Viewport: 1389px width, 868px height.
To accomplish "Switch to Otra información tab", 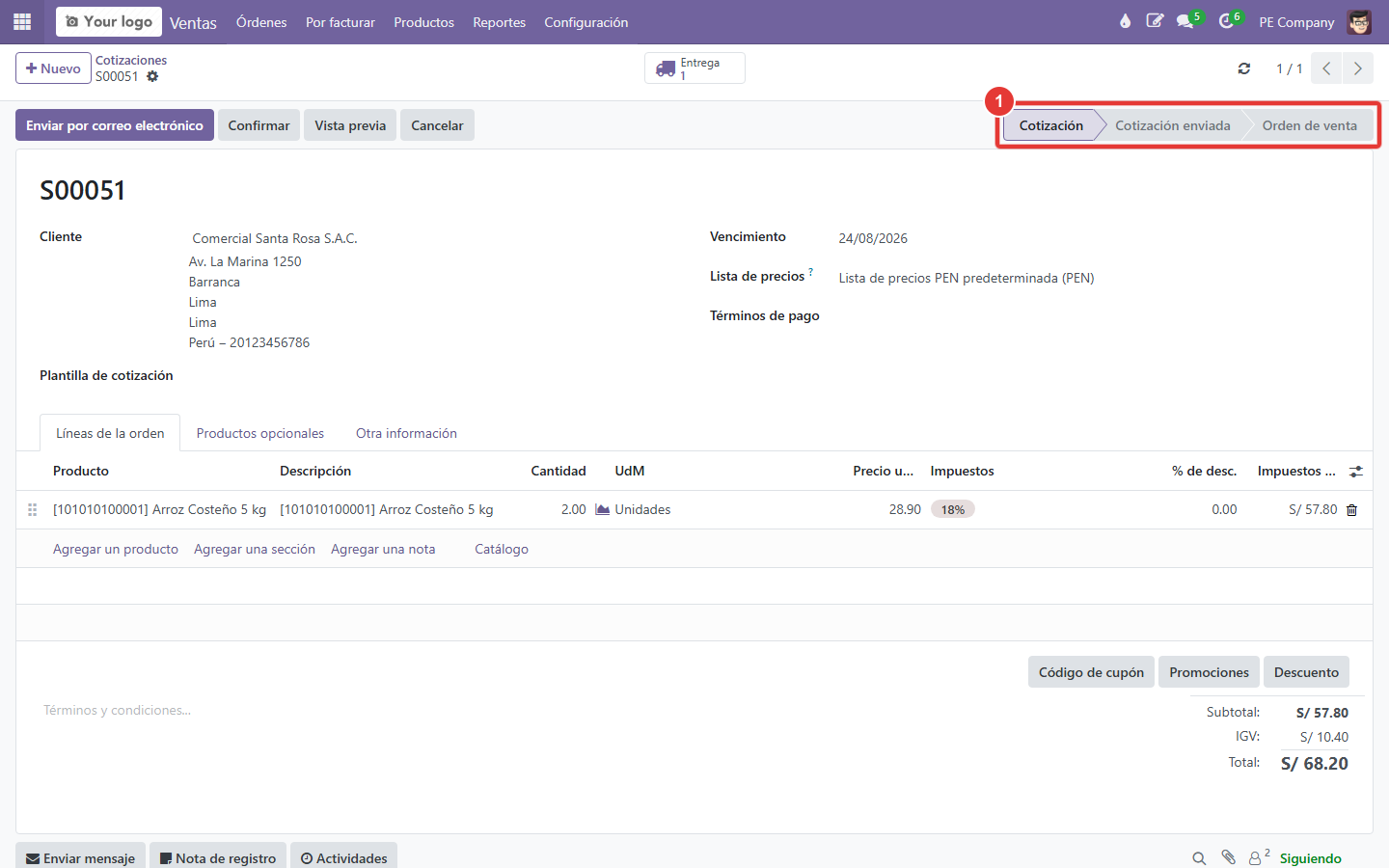I will [x=406, y=433].
